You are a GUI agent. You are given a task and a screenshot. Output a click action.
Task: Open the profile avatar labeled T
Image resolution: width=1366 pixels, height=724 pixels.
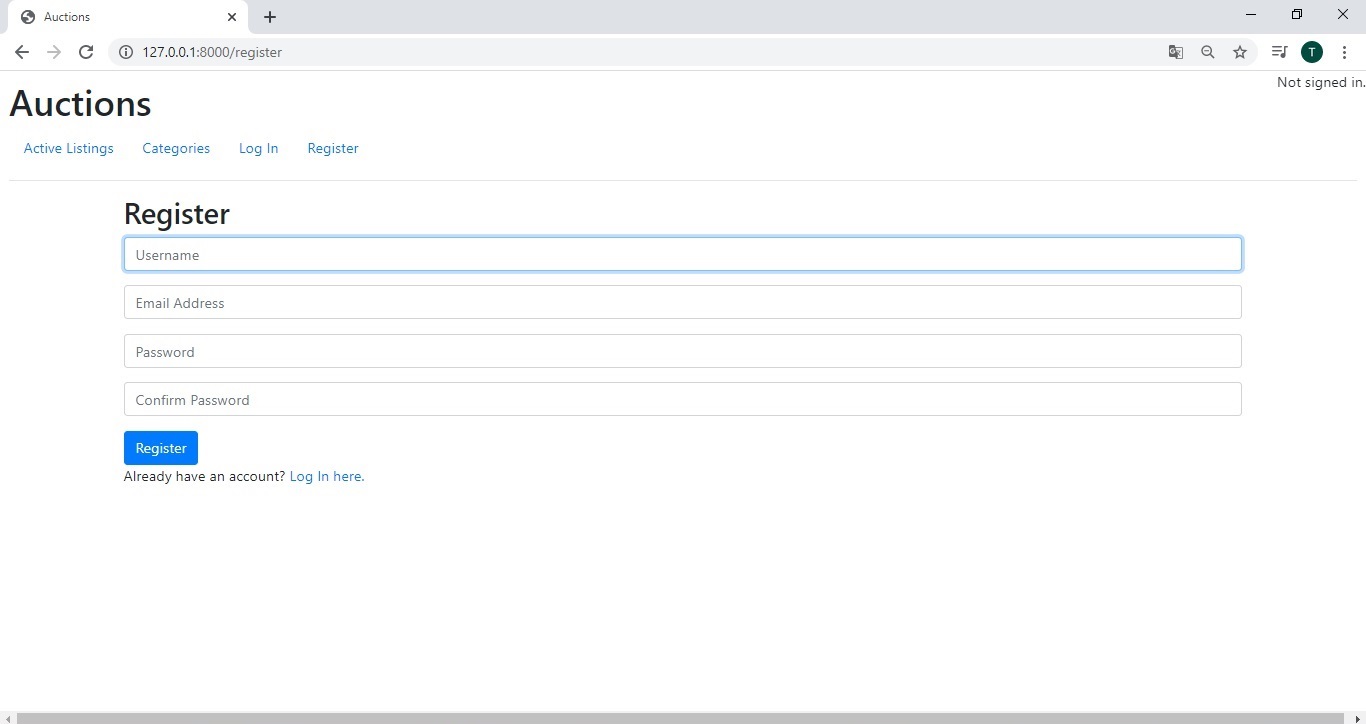[1312, 52]
